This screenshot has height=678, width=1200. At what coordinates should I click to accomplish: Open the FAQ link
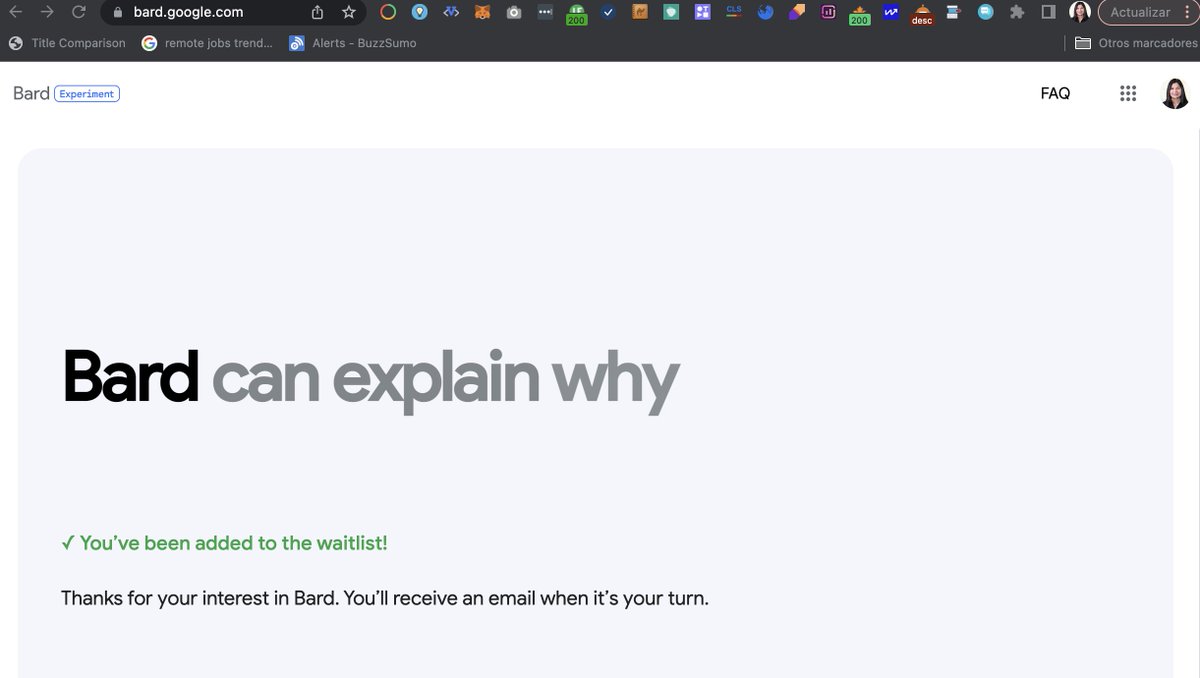(x=1055, y=93)
